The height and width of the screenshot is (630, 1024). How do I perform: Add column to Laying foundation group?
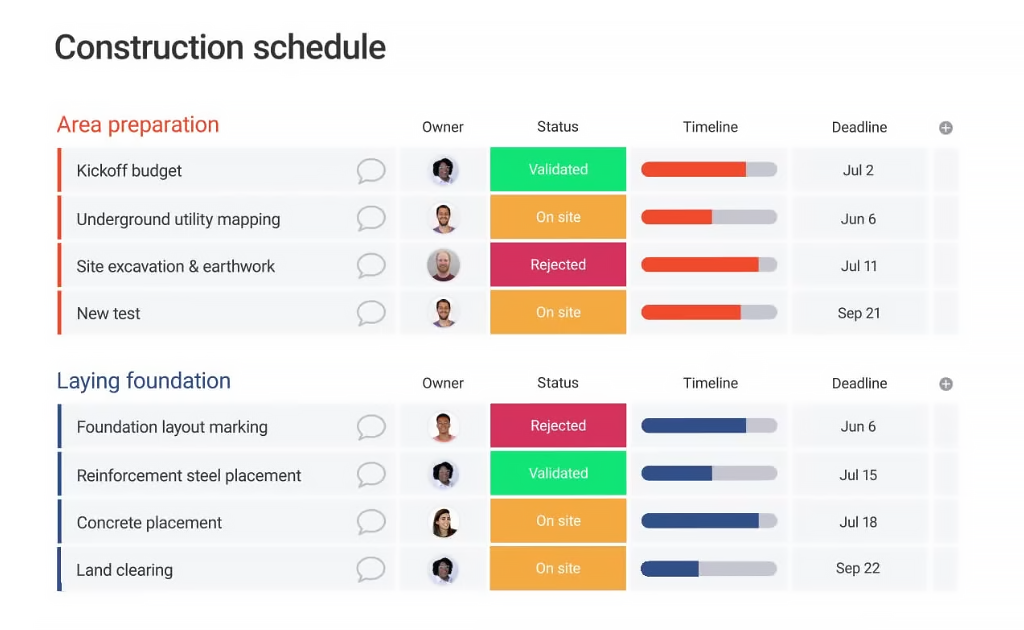point(946,384)
